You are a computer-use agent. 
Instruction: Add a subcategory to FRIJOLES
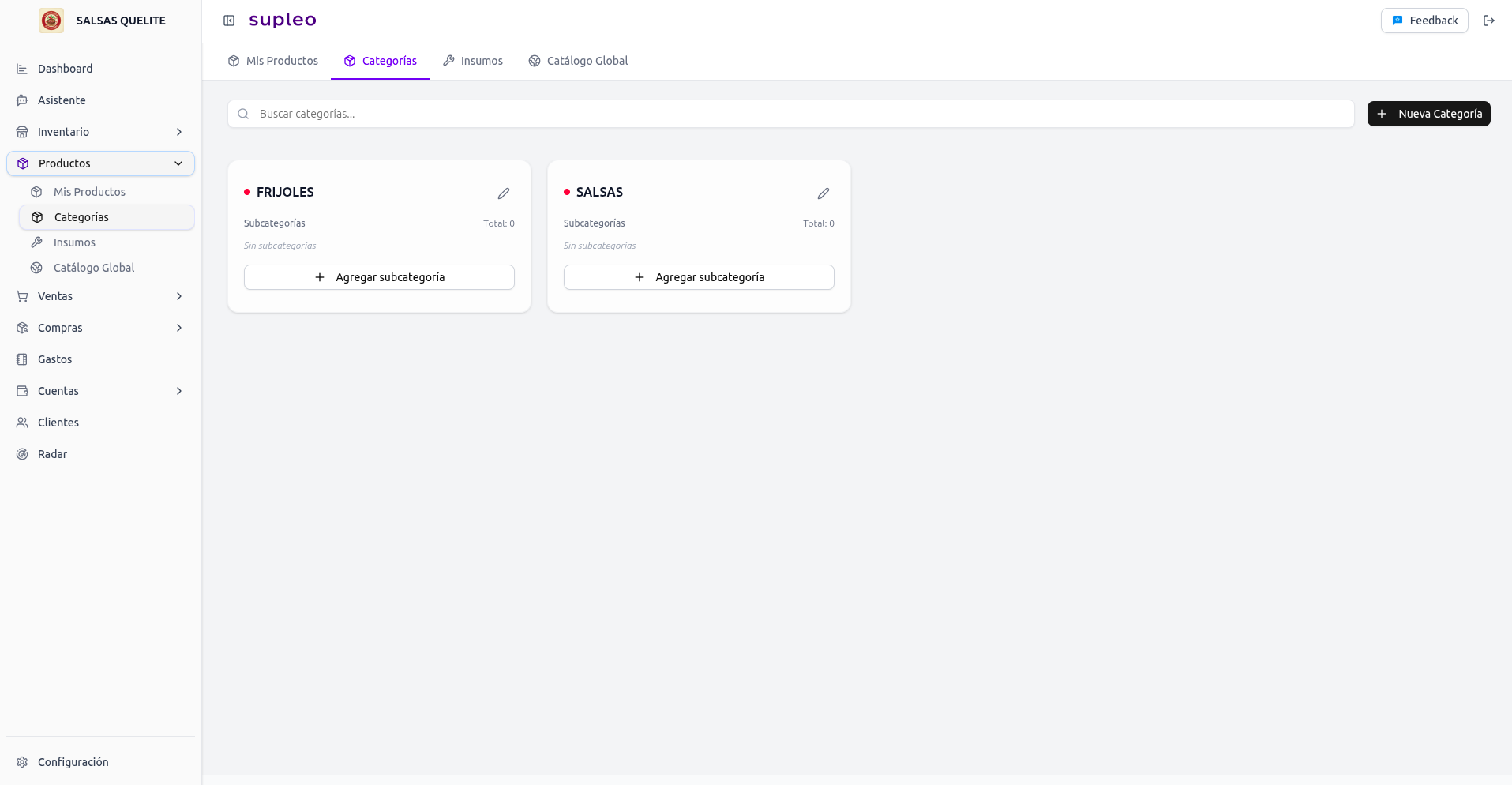[379, 277]
